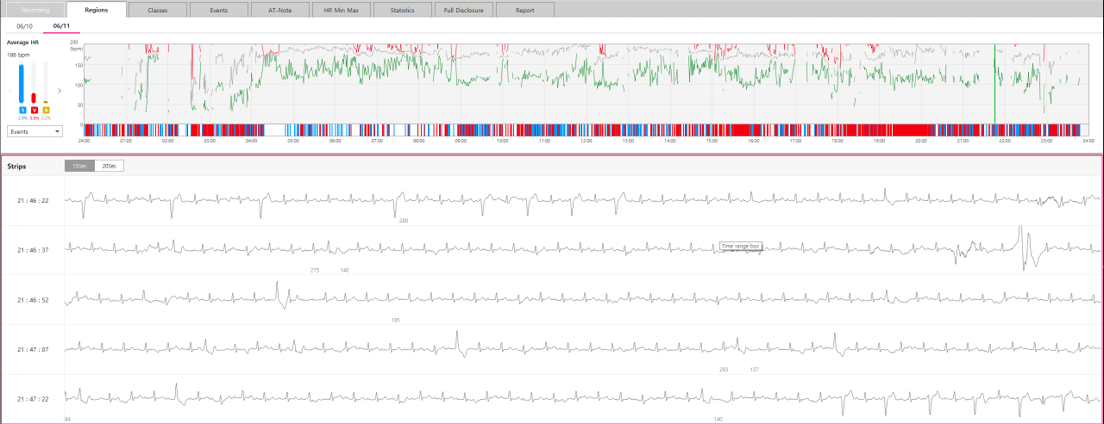
Task: Click the 21:46:52 ECG strip
Action: pyautogui.click(x=583, y=299)
